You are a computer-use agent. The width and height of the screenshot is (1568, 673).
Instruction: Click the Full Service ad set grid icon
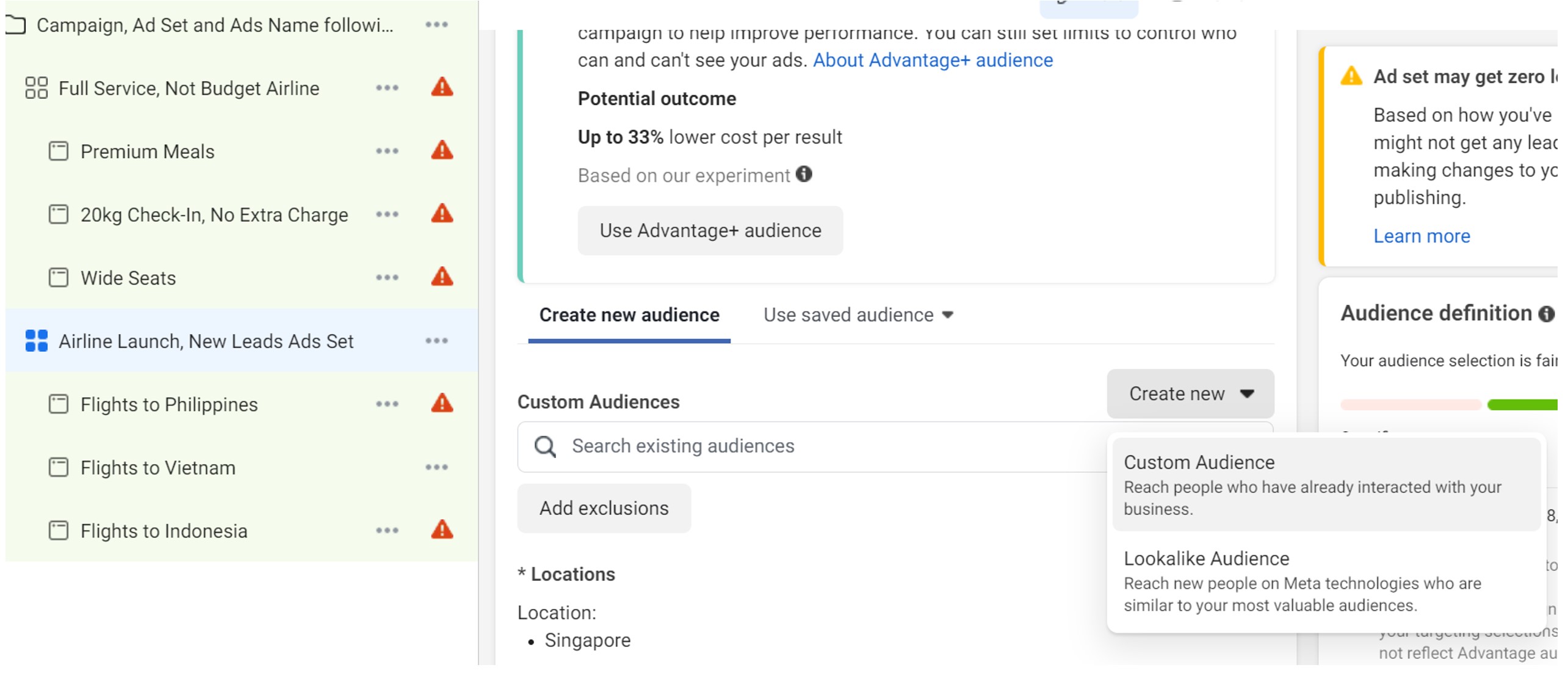pyautogui.click(x=36, y=88)
